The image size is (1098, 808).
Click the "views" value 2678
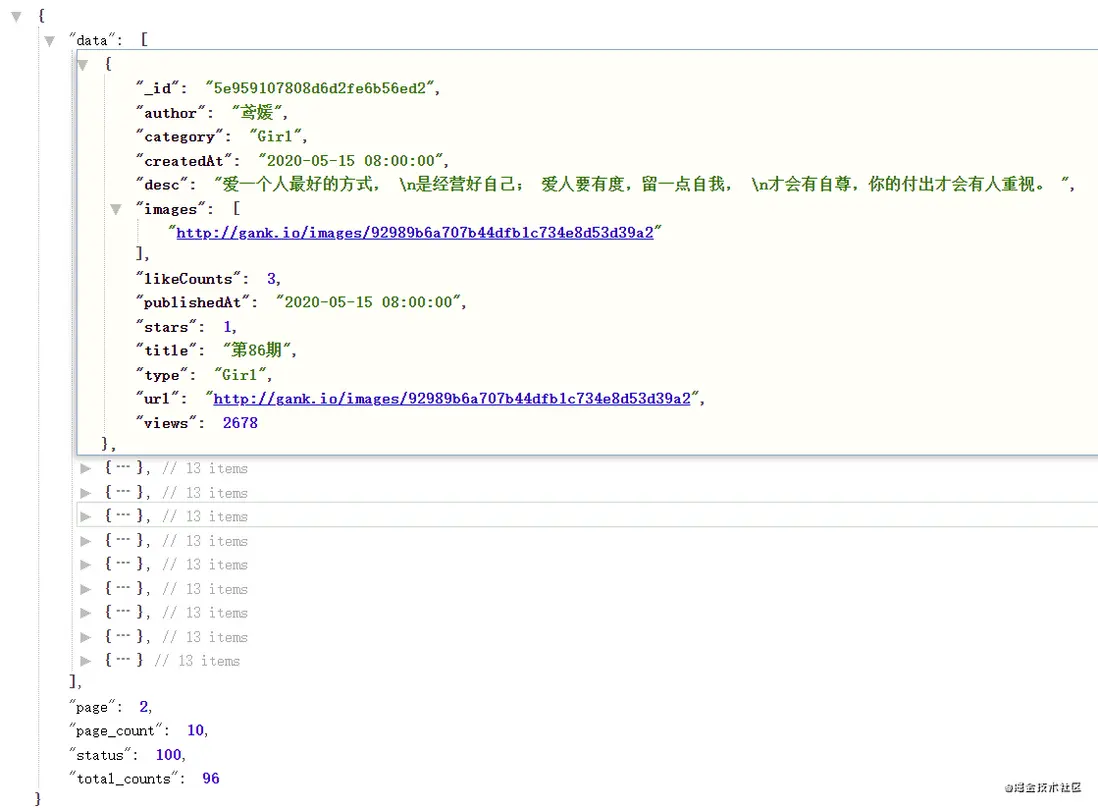pyautogui.click(x=240, y=423)
